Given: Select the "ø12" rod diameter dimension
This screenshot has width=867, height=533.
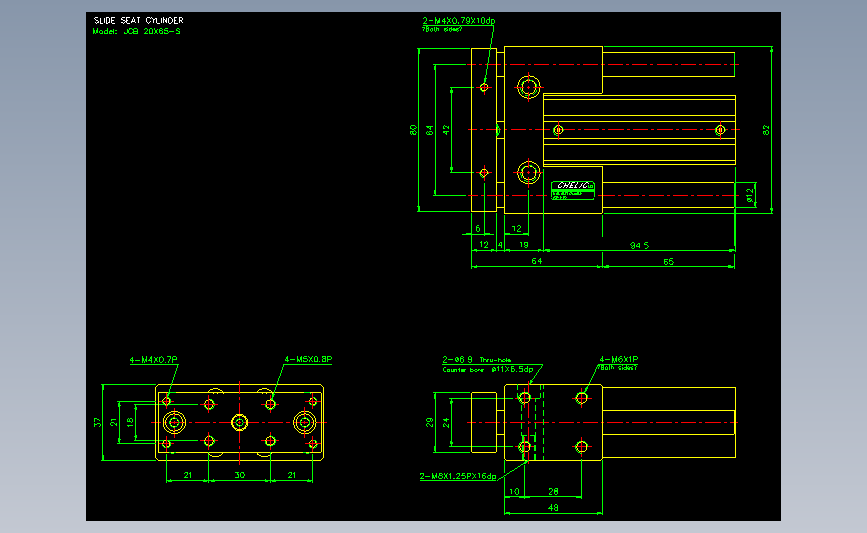Looking at the screenshot, I should tap(750, 195).
